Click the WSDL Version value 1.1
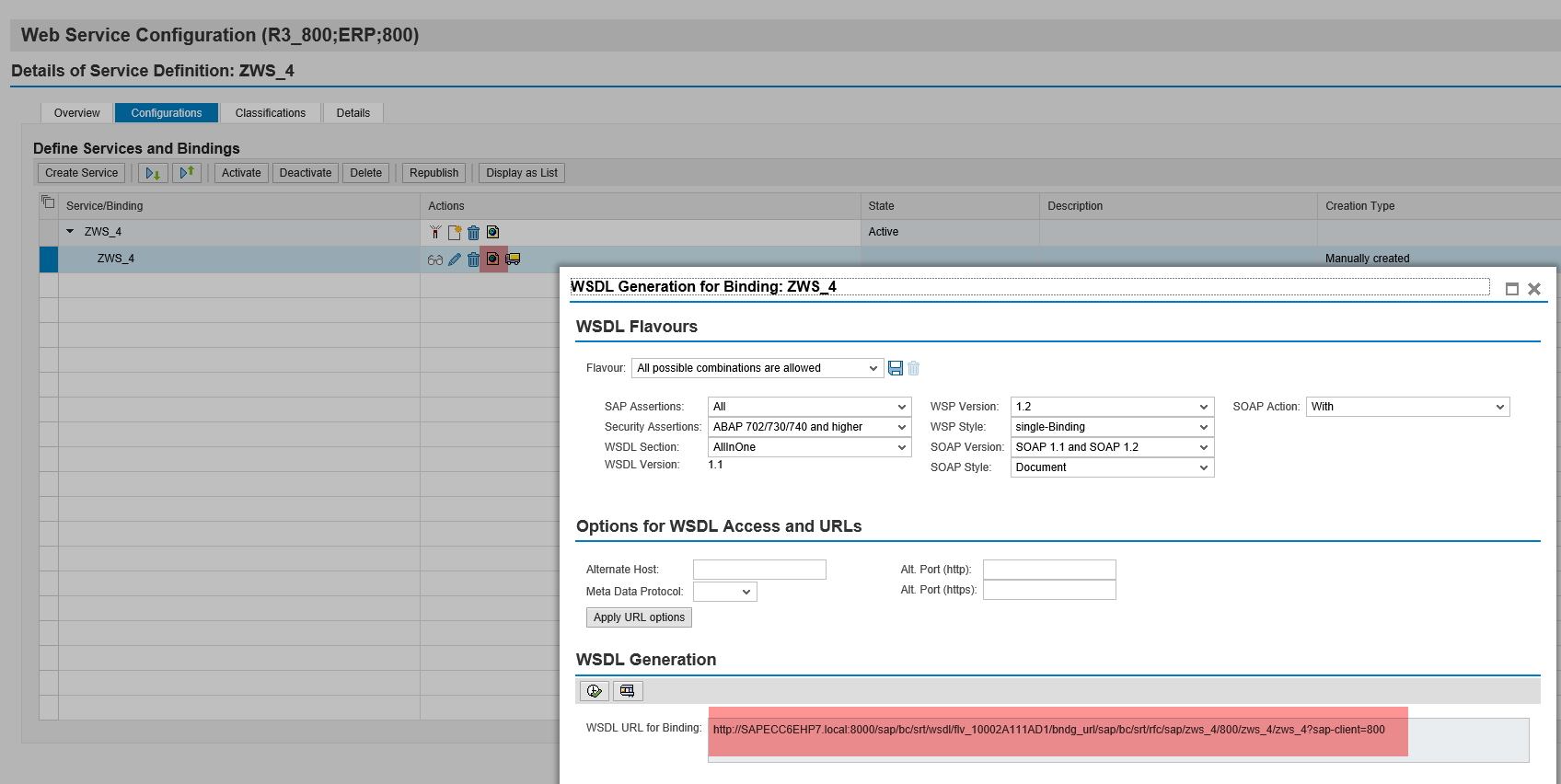Image resolution: width=1561 pixels, height=784 pixels. 716,465
